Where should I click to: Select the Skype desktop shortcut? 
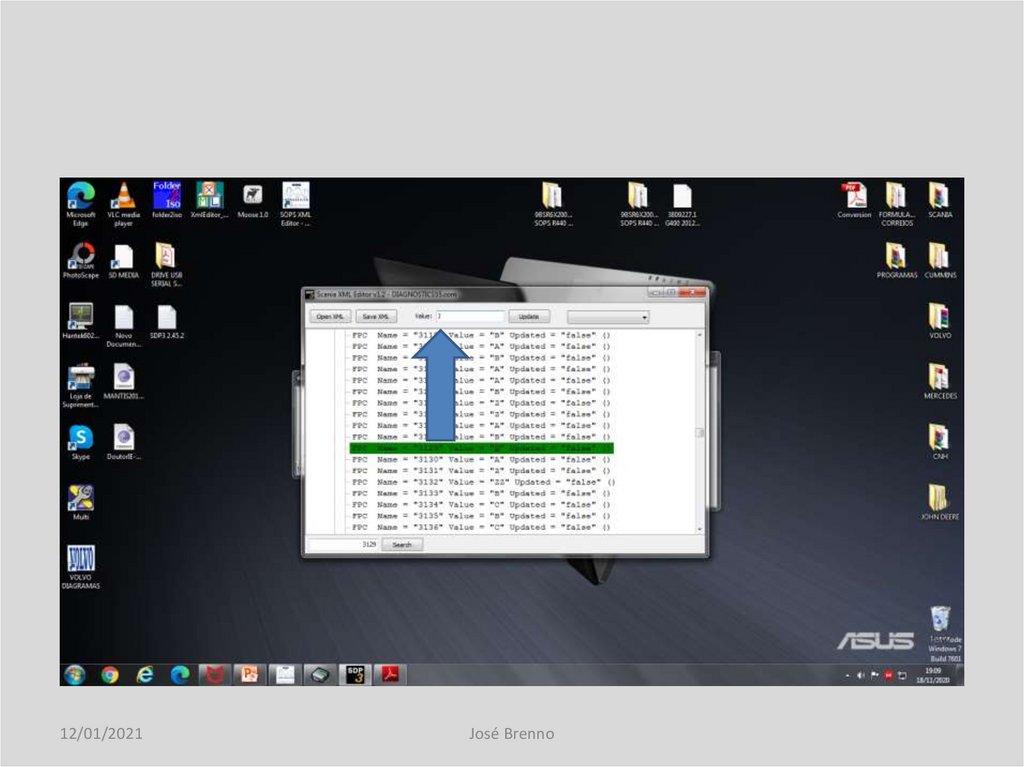coord(80,442)
